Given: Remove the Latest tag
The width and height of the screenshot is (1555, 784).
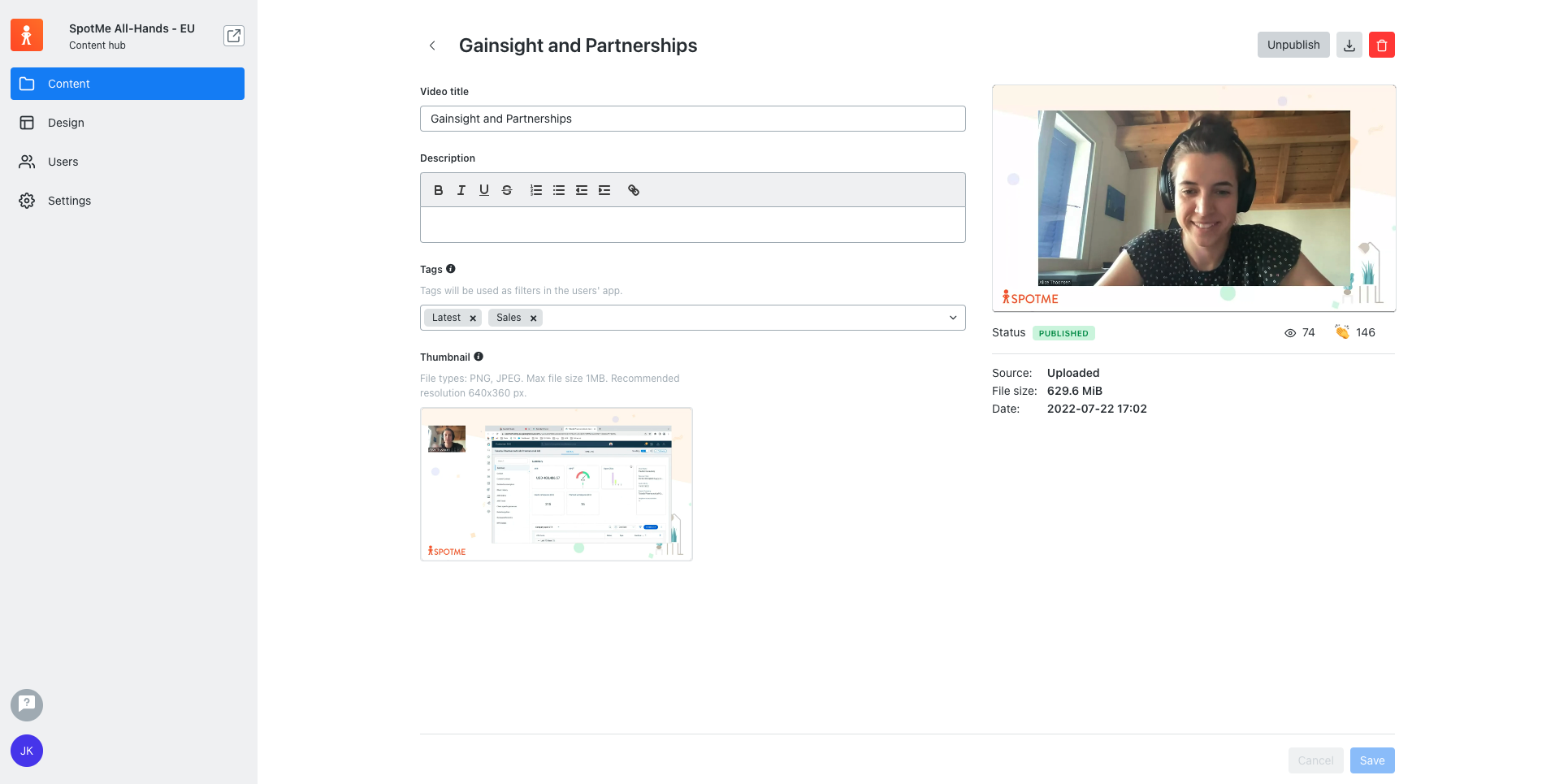Looking at the screenshot, I should 473,318.
